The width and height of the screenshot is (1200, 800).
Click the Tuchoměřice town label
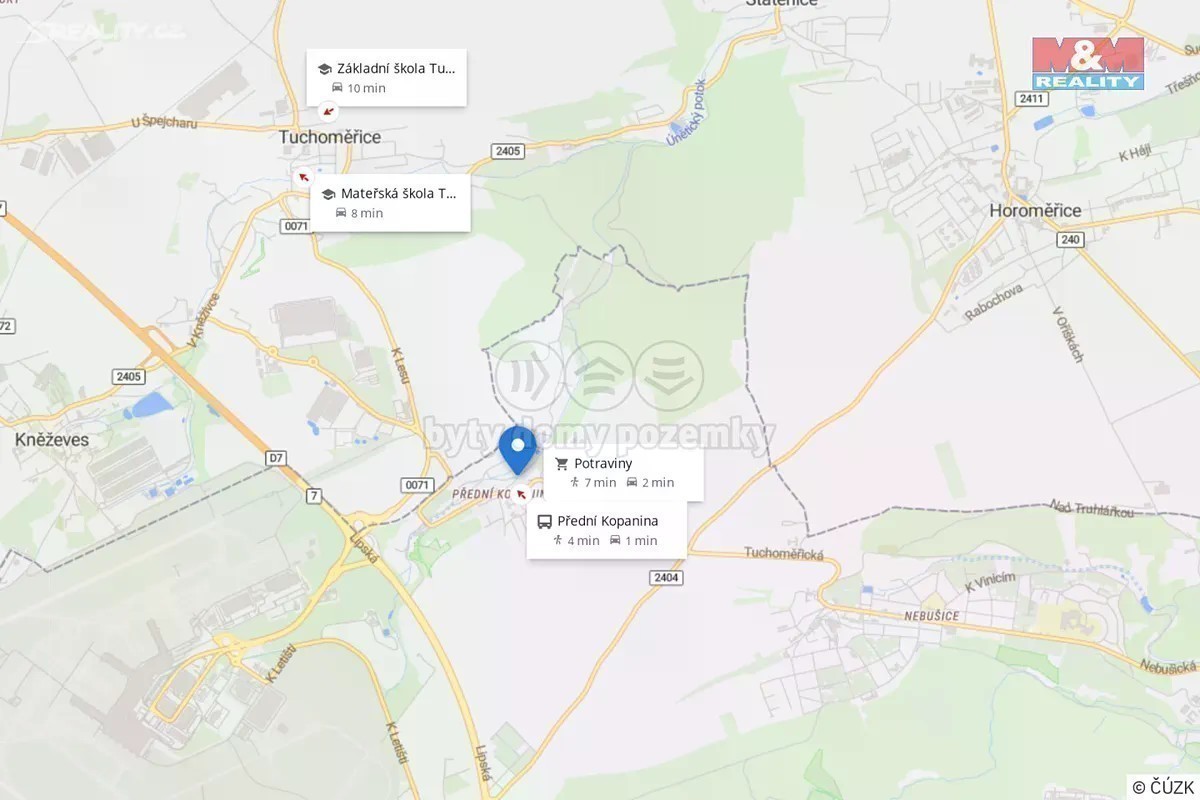329,137
